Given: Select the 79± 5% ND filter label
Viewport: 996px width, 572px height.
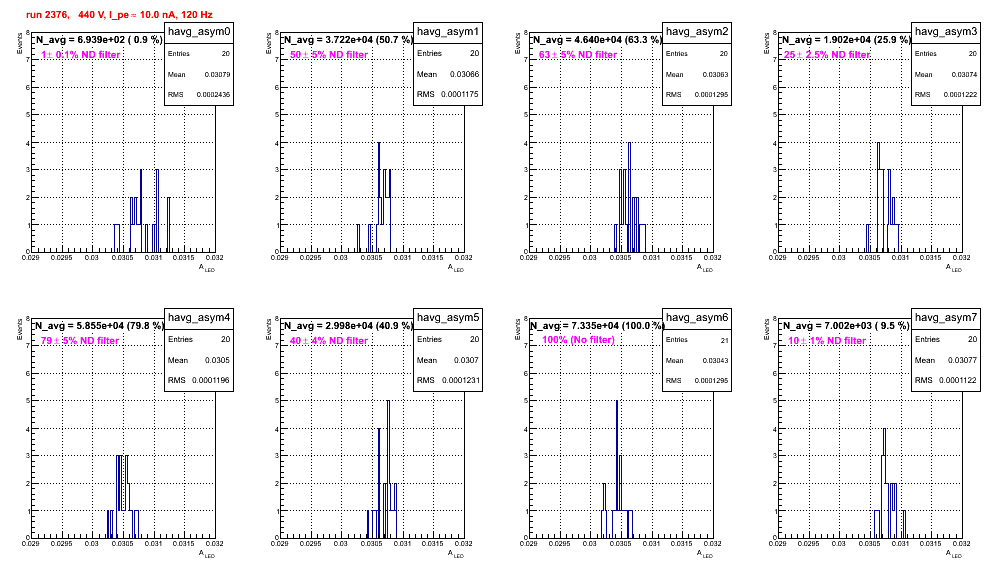Looking at the screenshot, I should [x=80, y=341].
